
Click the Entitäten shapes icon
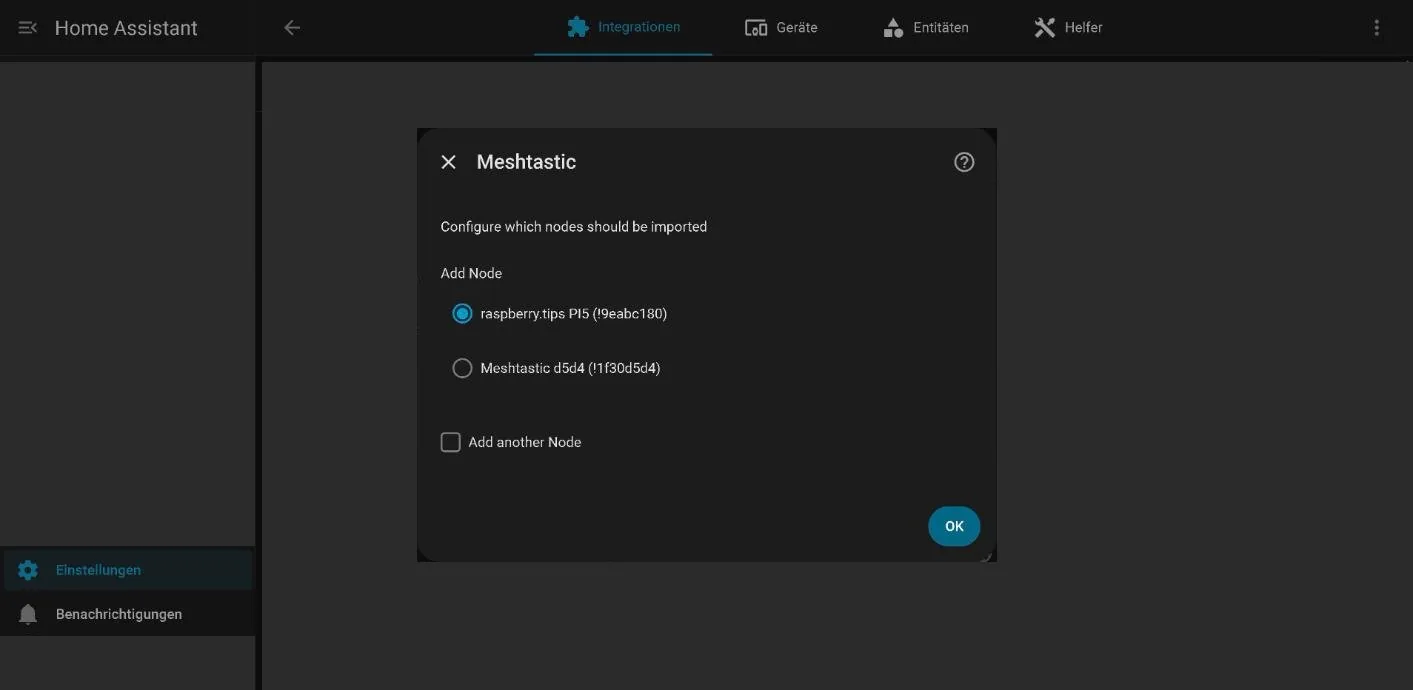(x=893, y=28)
